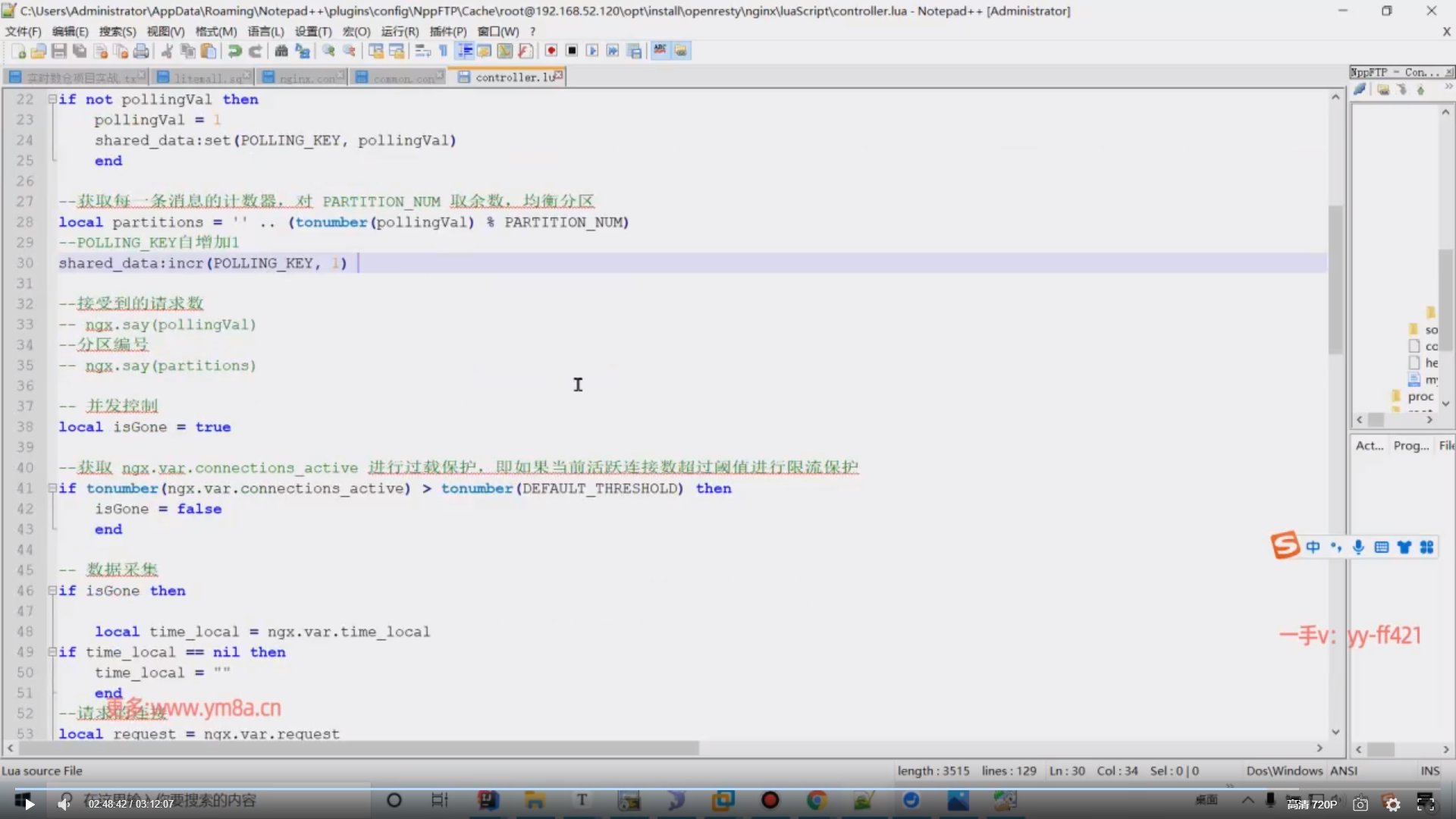
Task: Collapse the fold at line 22
Action: click(x=52, y=99)
